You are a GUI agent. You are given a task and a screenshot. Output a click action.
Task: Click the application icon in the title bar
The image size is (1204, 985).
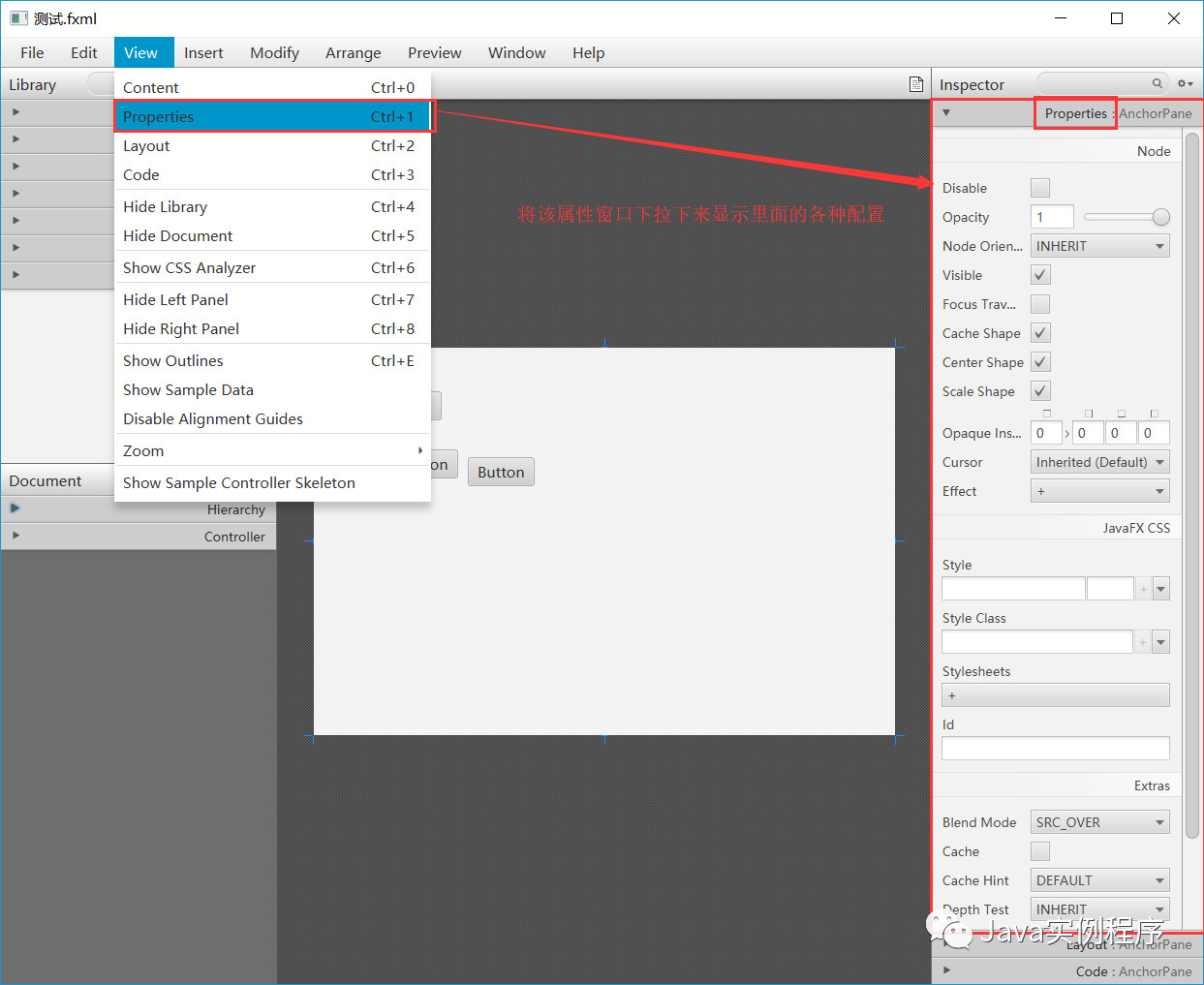pyautogui.click(x=19, y=17)
